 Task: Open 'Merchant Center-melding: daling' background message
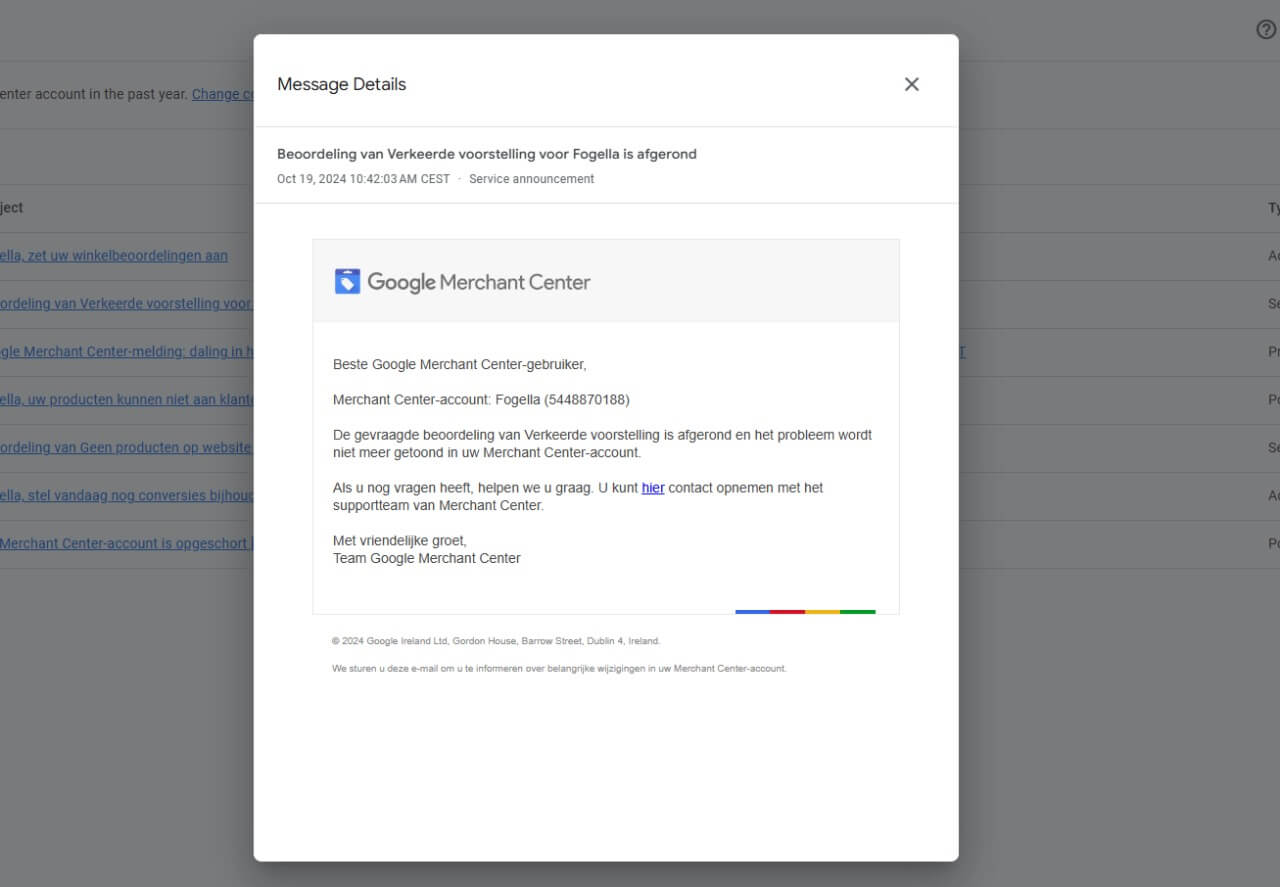126,352
